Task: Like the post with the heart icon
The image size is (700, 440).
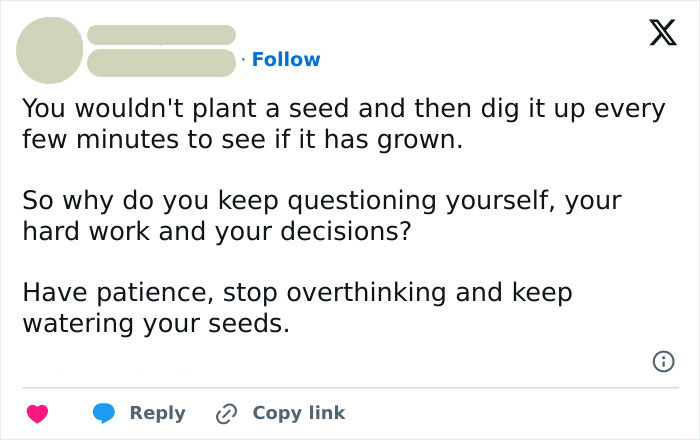Action: coord(38,413)
